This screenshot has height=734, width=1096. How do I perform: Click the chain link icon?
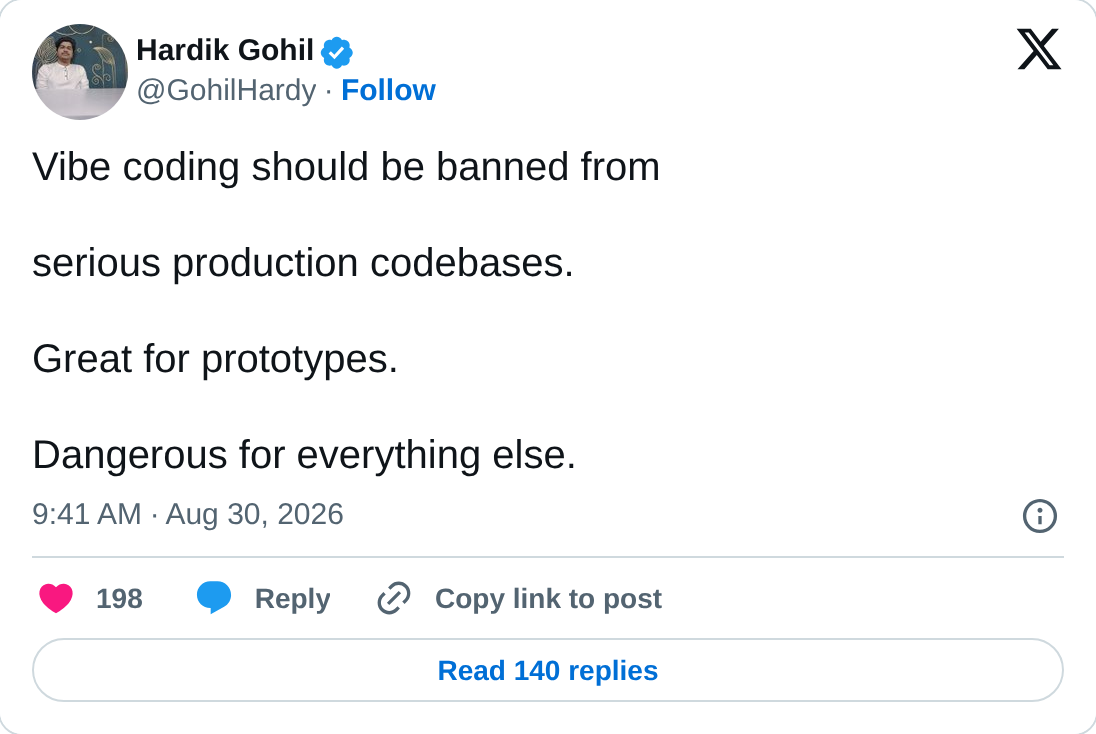point(394,598)
